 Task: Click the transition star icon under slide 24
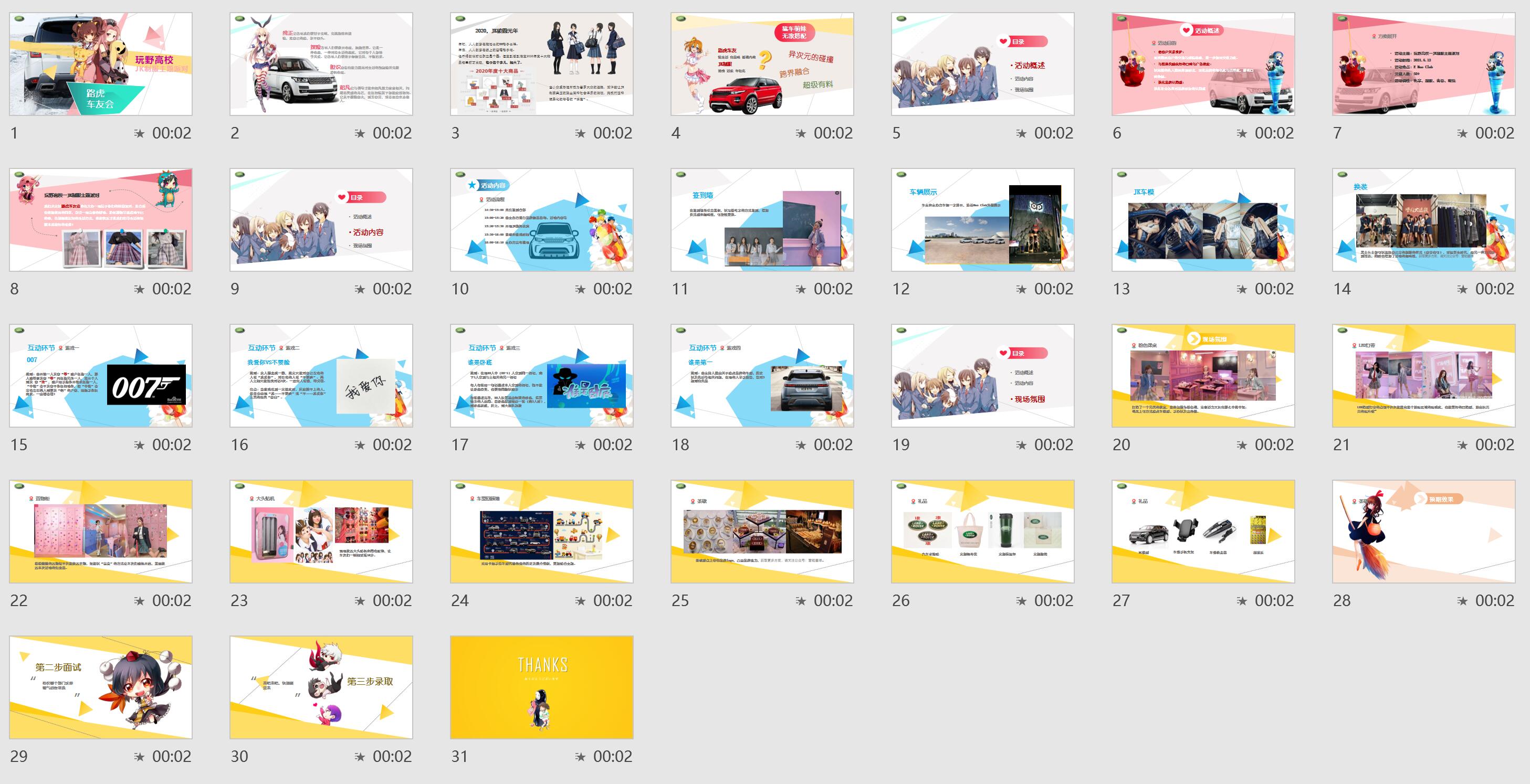(x=580, y=601)
